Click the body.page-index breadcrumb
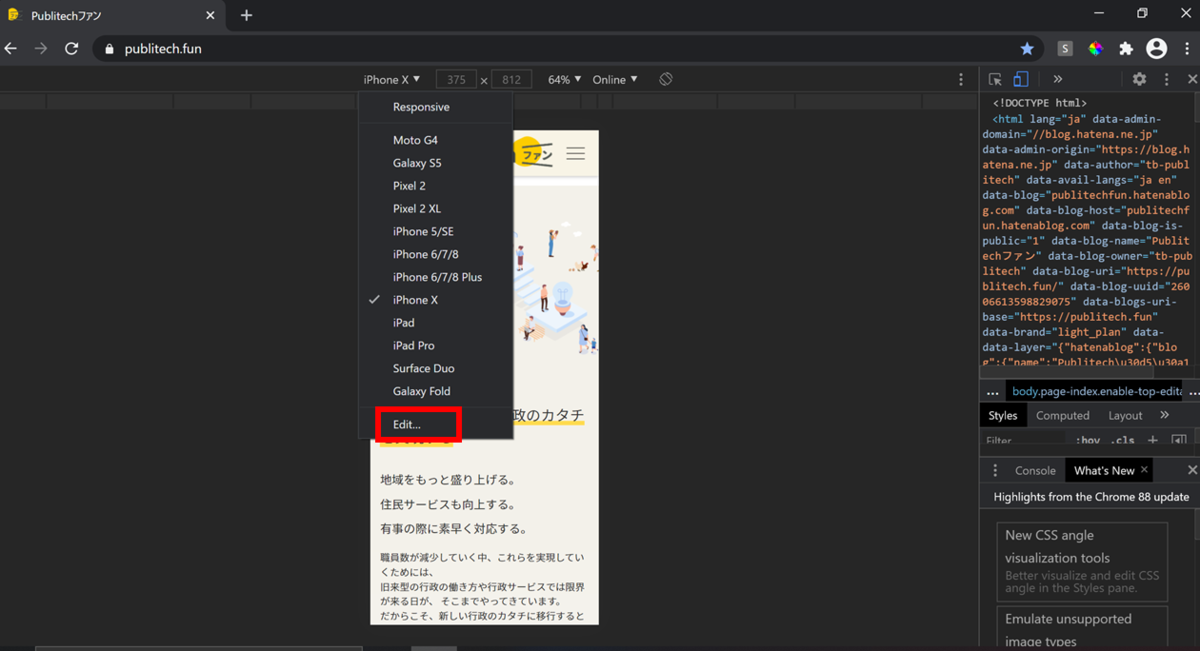 (1095, 393)
